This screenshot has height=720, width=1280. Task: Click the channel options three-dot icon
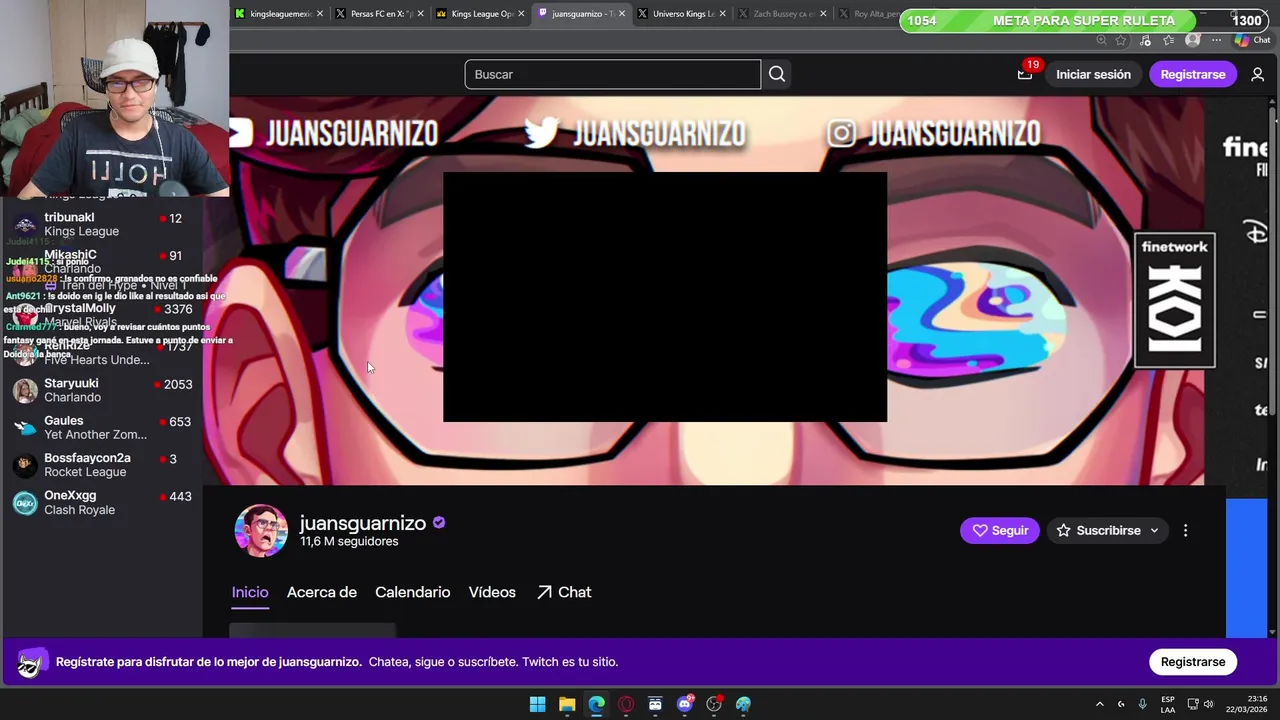1185,531
